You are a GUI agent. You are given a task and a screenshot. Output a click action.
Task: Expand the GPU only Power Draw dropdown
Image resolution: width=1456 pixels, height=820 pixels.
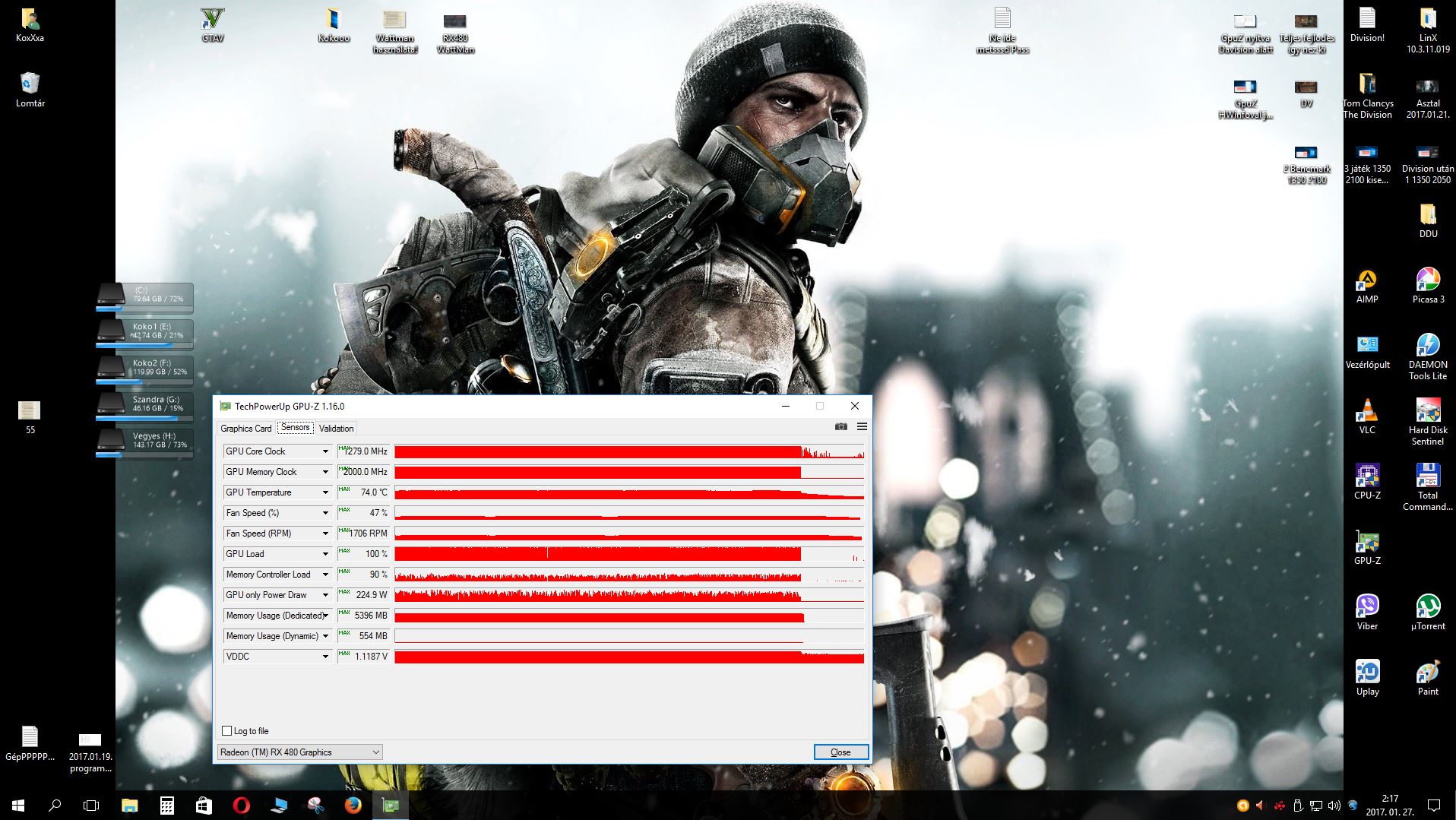pos(325,595)
